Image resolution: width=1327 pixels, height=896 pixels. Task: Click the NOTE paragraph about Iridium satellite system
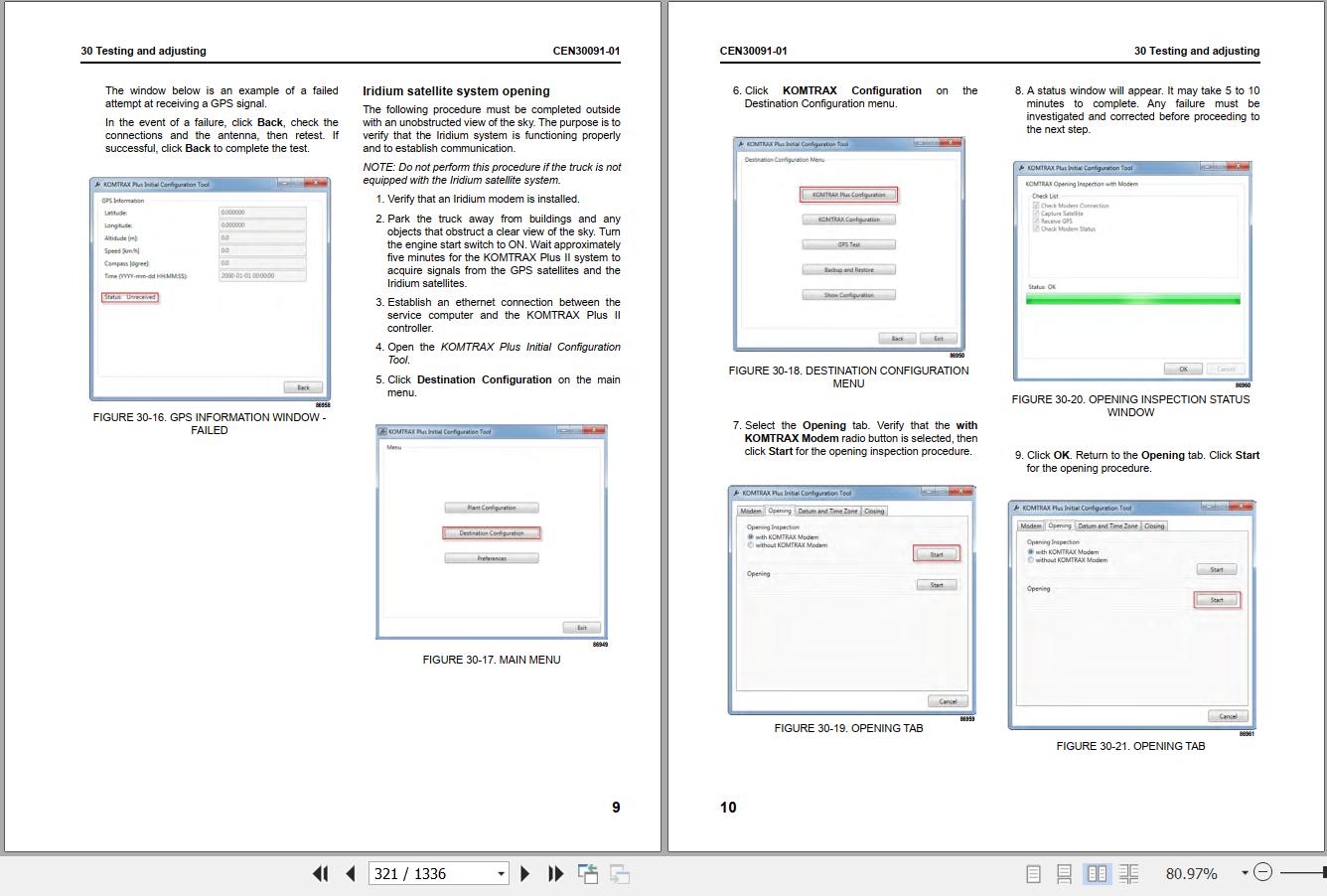point(492,174)
